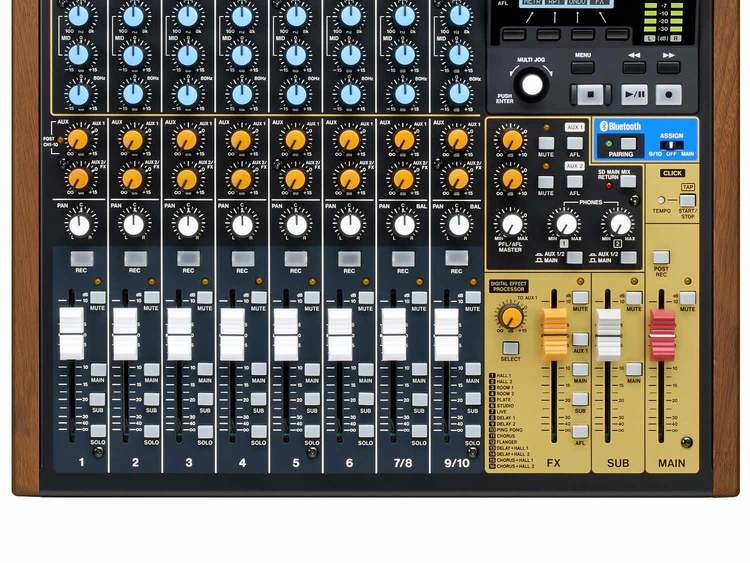Hit the fast-forward button
The height and width of the screenshot is (563, 750).
tap(668, 67)
